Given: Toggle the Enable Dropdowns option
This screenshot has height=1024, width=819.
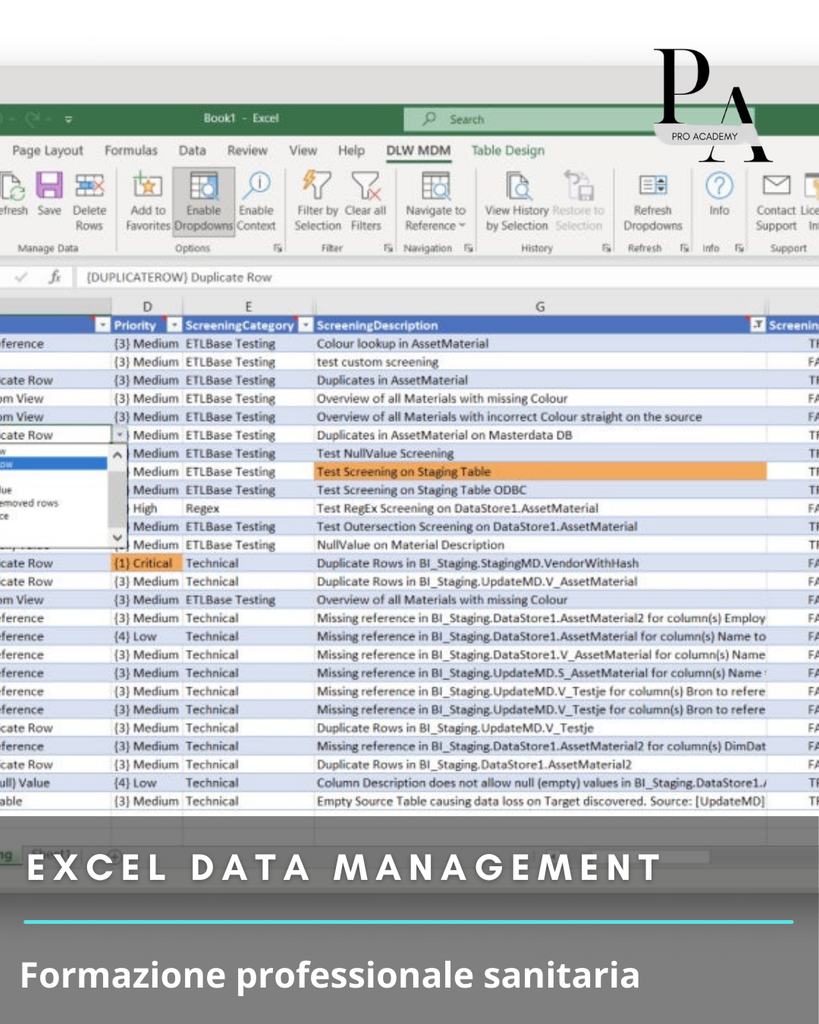Looking at the screenshot, I should pos(204,201).
